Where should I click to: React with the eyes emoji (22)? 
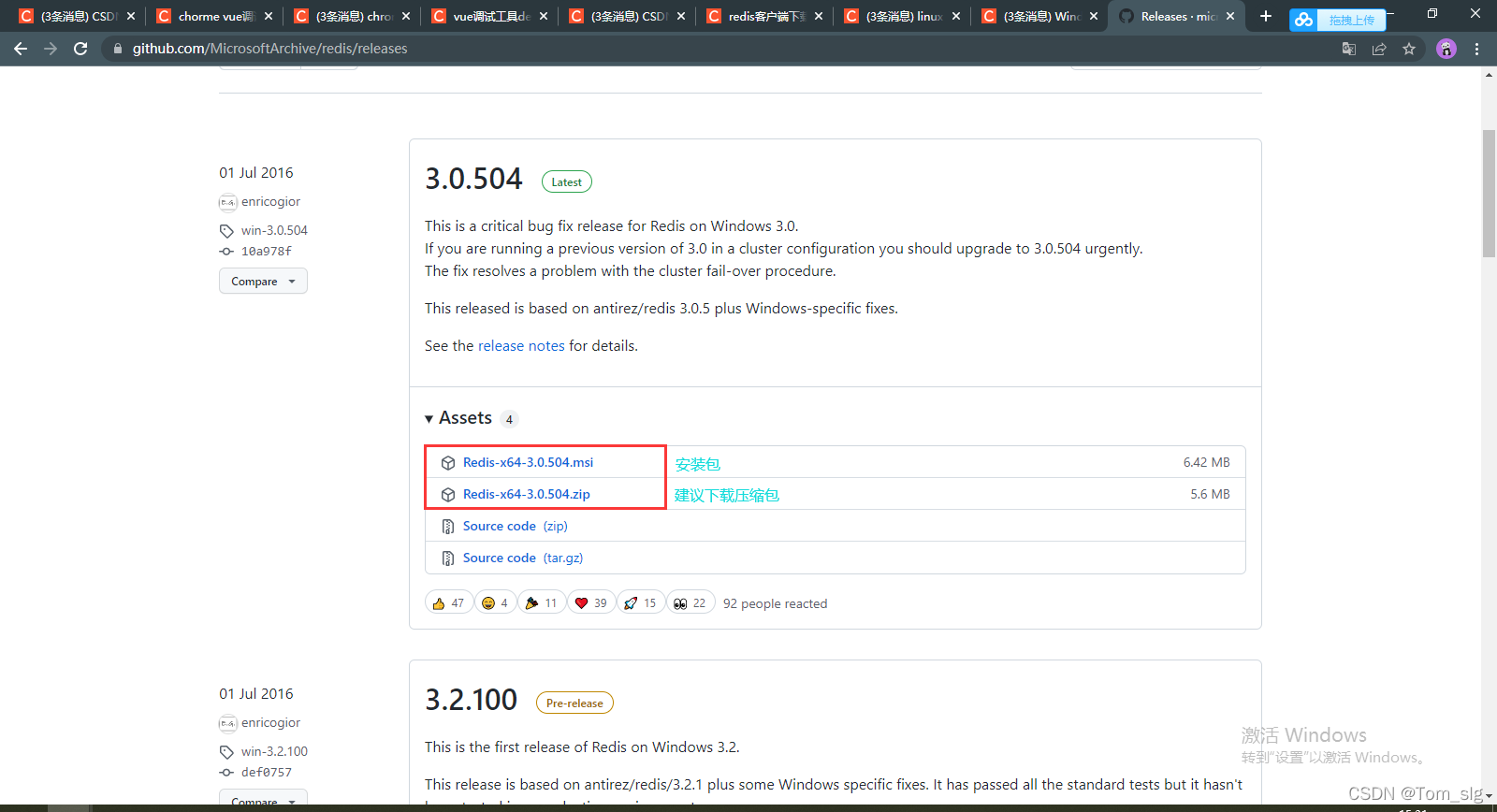click(690, 602)
